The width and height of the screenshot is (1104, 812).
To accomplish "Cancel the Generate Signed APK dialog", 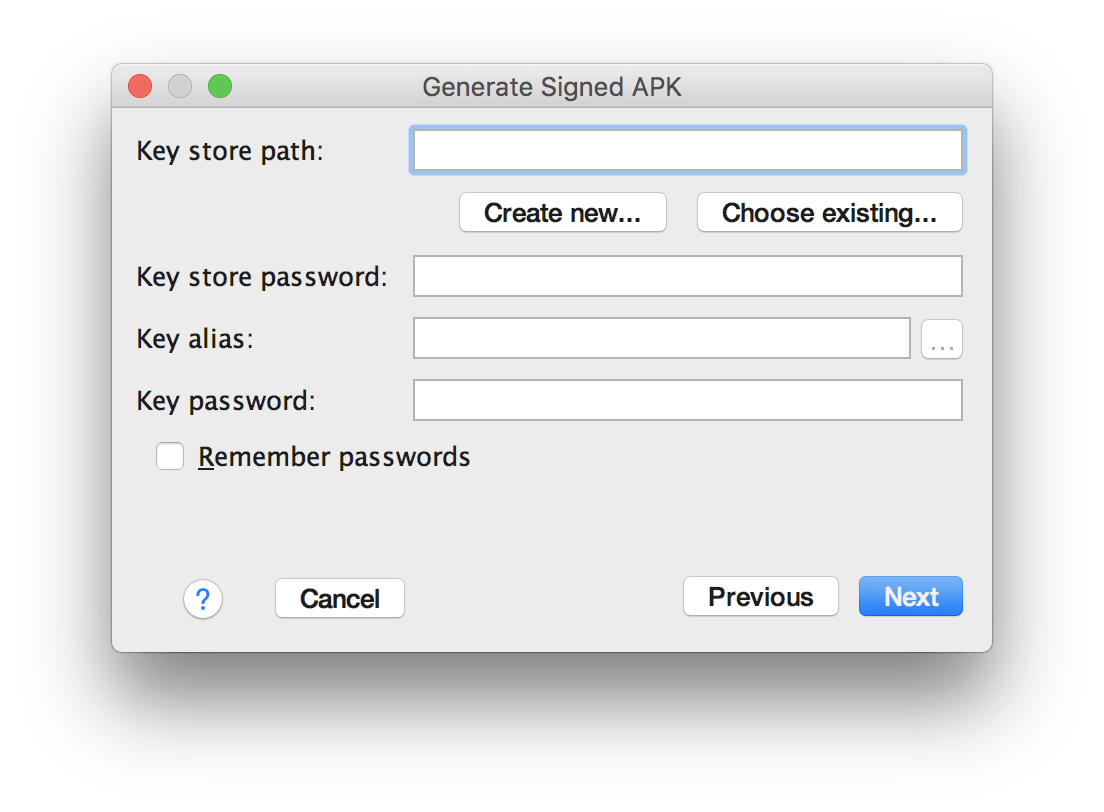I will tap(339, 597).
